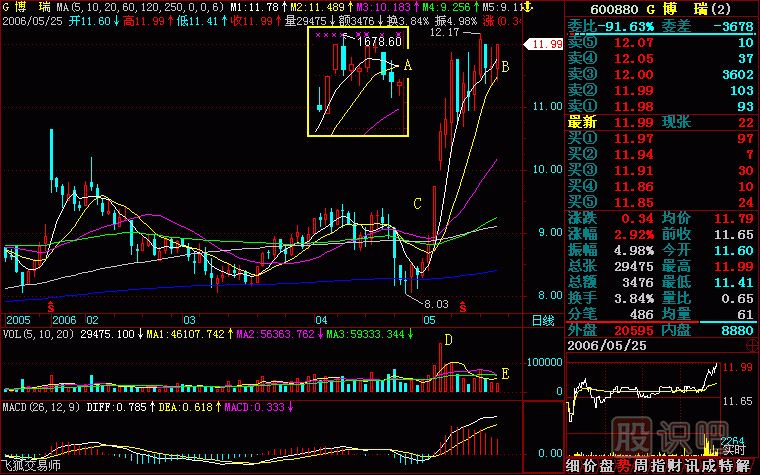Click the magenta down arrow after MACD value
Screen dimensions: 760x475
tap(290, 406)
